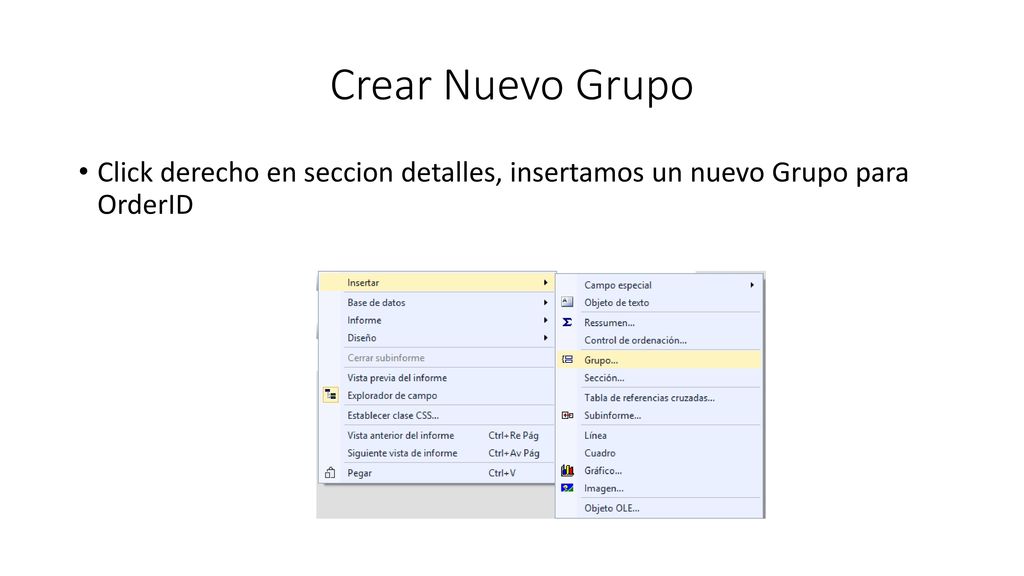Click the Explorador de campo tree icon
Screen dimensions: 1024x576
[330, 395]
